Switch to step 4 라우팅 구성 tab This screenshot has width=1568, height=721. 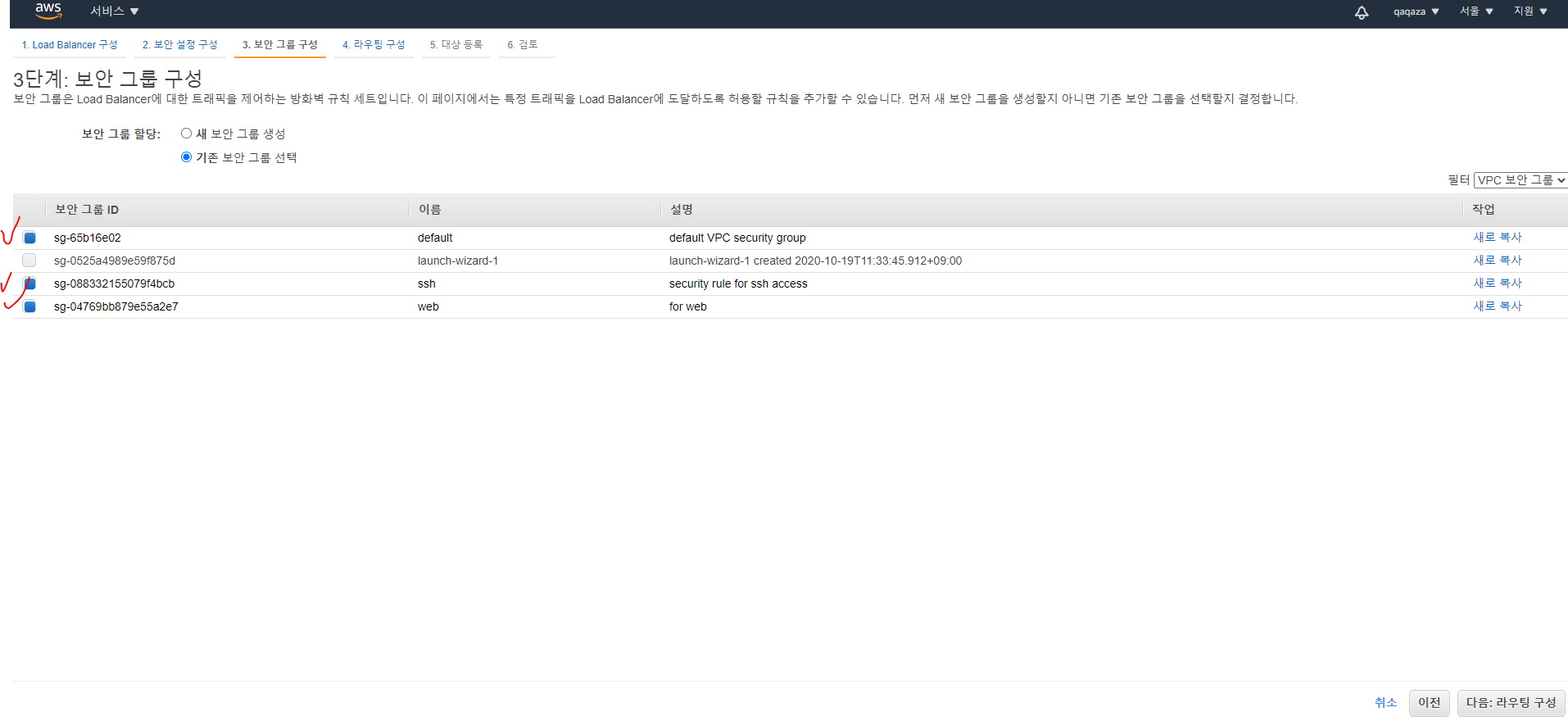pyautogui.click(x=374, y=45)
